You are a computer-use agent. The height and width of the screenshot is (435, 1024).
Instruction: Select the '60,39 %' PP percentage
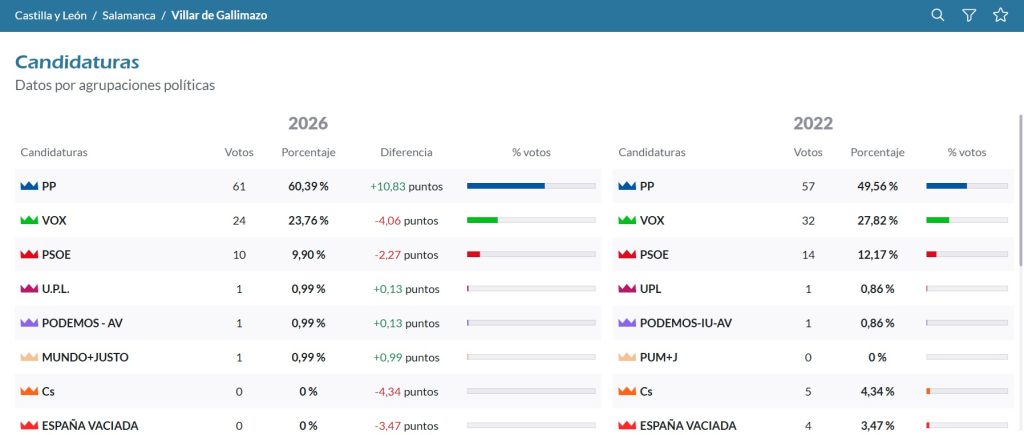pyautogui.click(x=308, y=186)
